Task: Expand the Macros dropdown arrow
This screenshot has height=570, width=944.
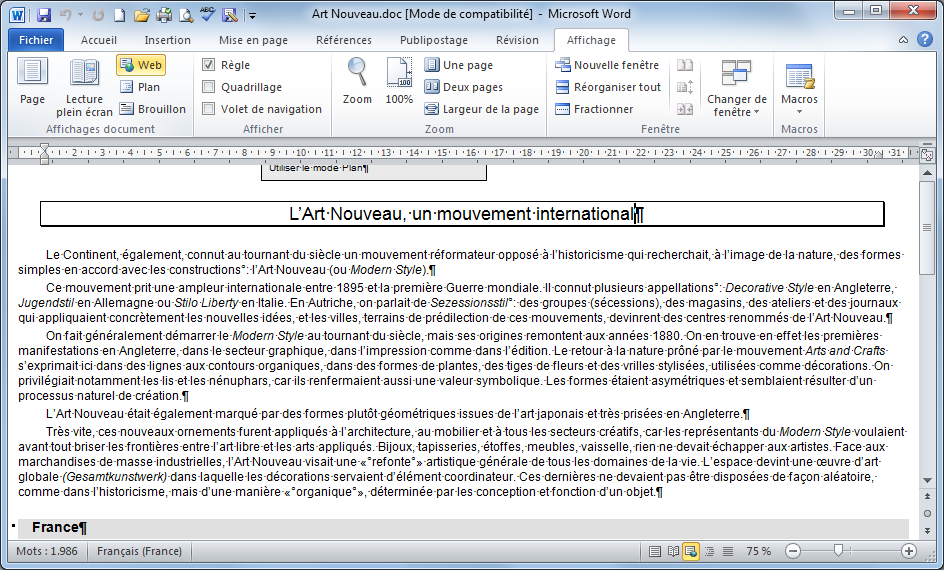Action: pyautogui.click(x=800, y=112)
